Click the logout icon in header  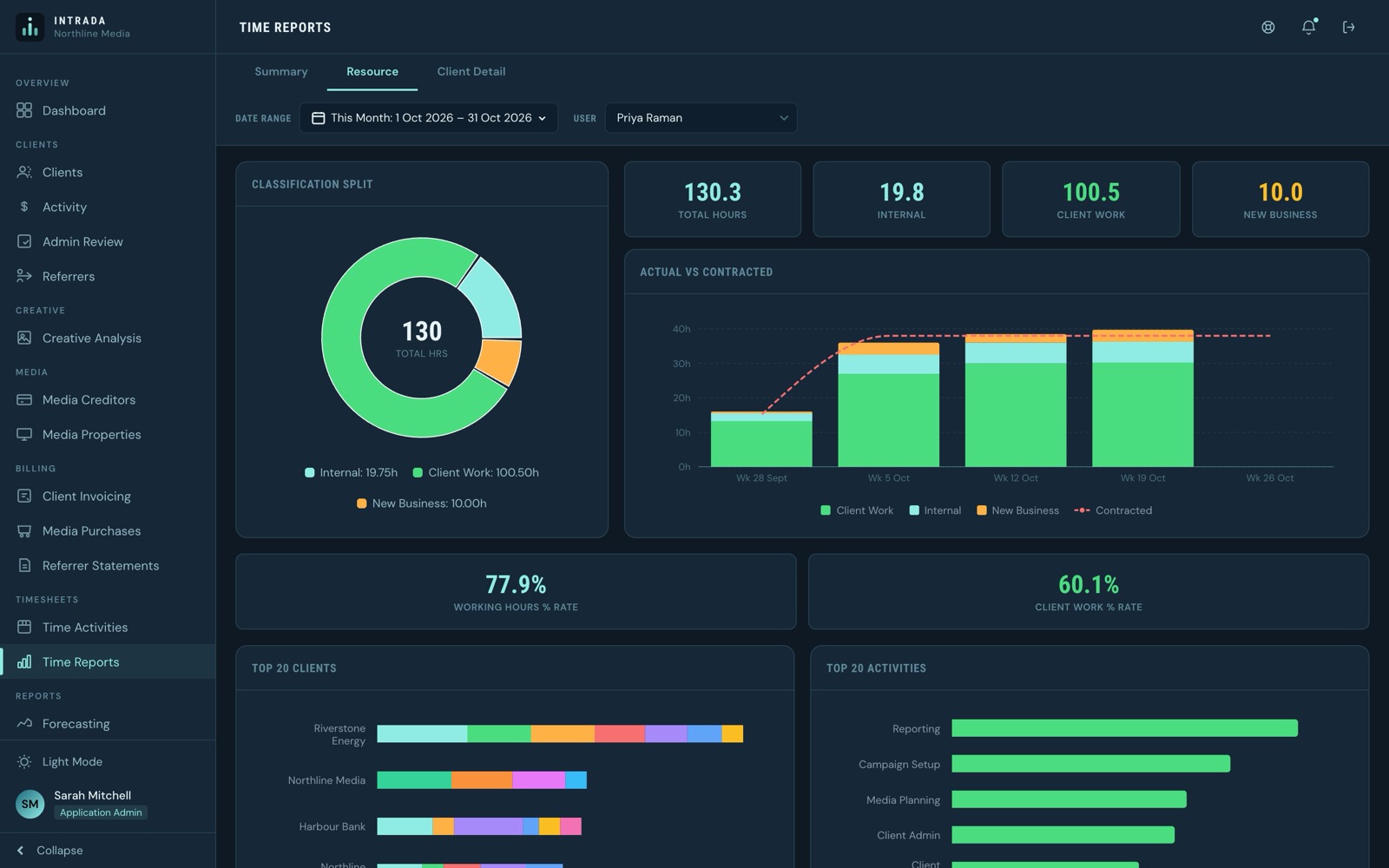point(1348,27)
